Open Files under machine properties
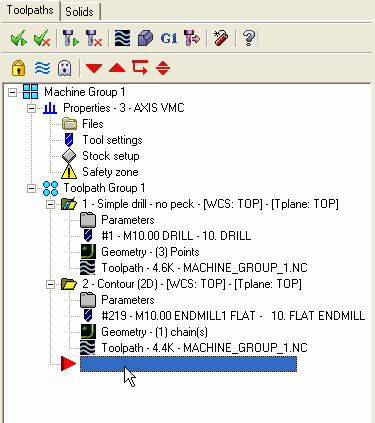 tap(93, 124)
